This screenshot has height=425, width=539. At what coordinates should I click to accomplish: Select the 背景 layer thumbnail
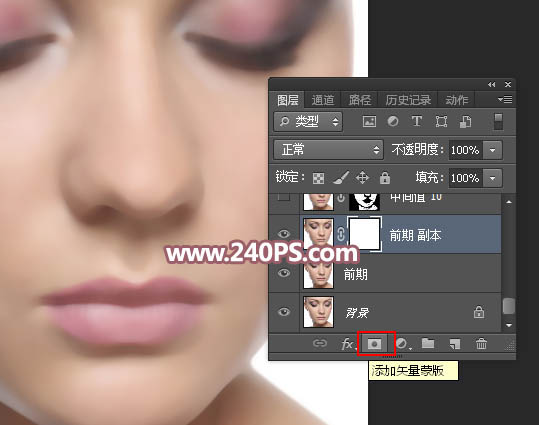318,312
